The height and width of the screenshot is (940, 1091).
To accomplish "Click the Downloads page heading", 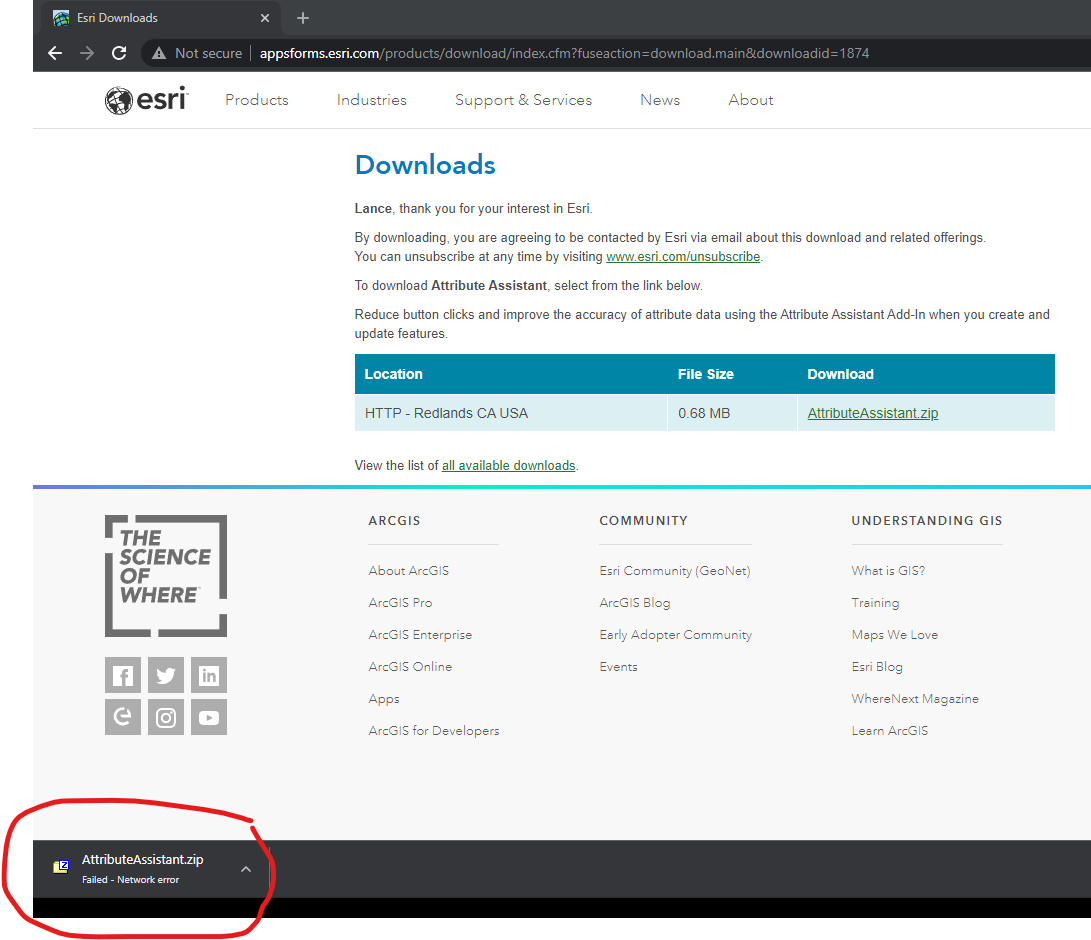I will point(425,165).
